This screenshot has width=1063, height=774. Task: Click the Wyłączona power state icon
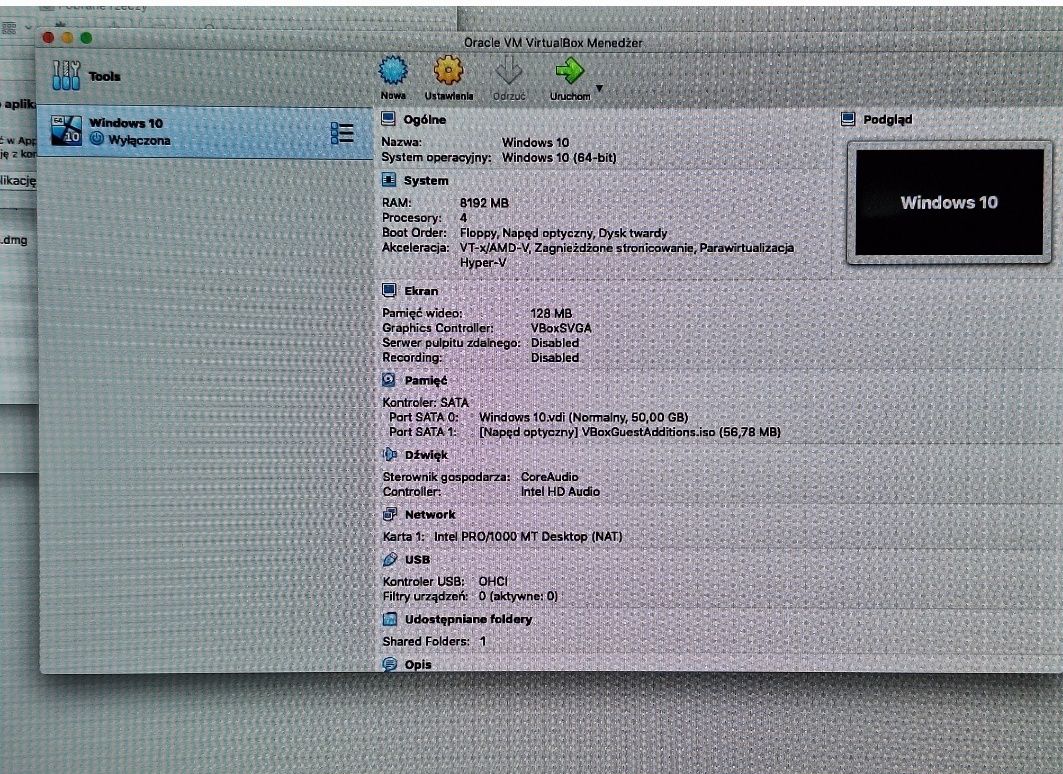click(98, 140)
